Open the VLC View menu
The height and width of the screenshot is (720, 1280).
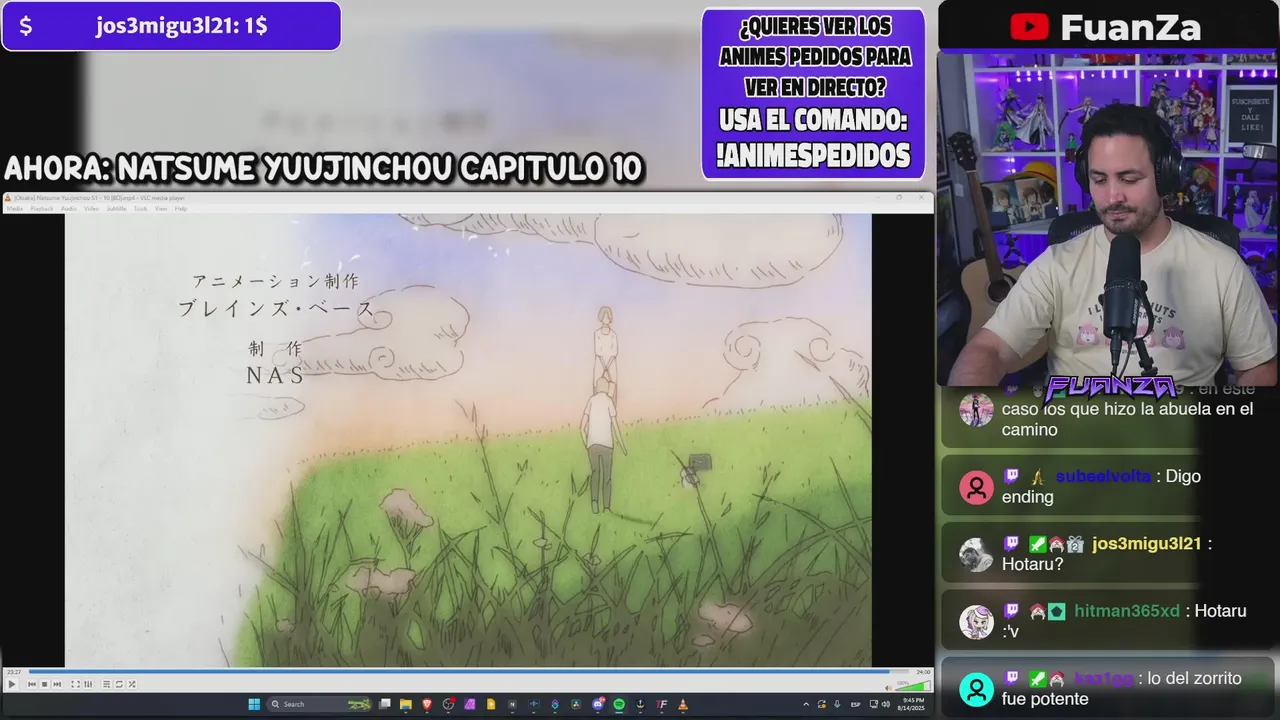click(161, 209)
